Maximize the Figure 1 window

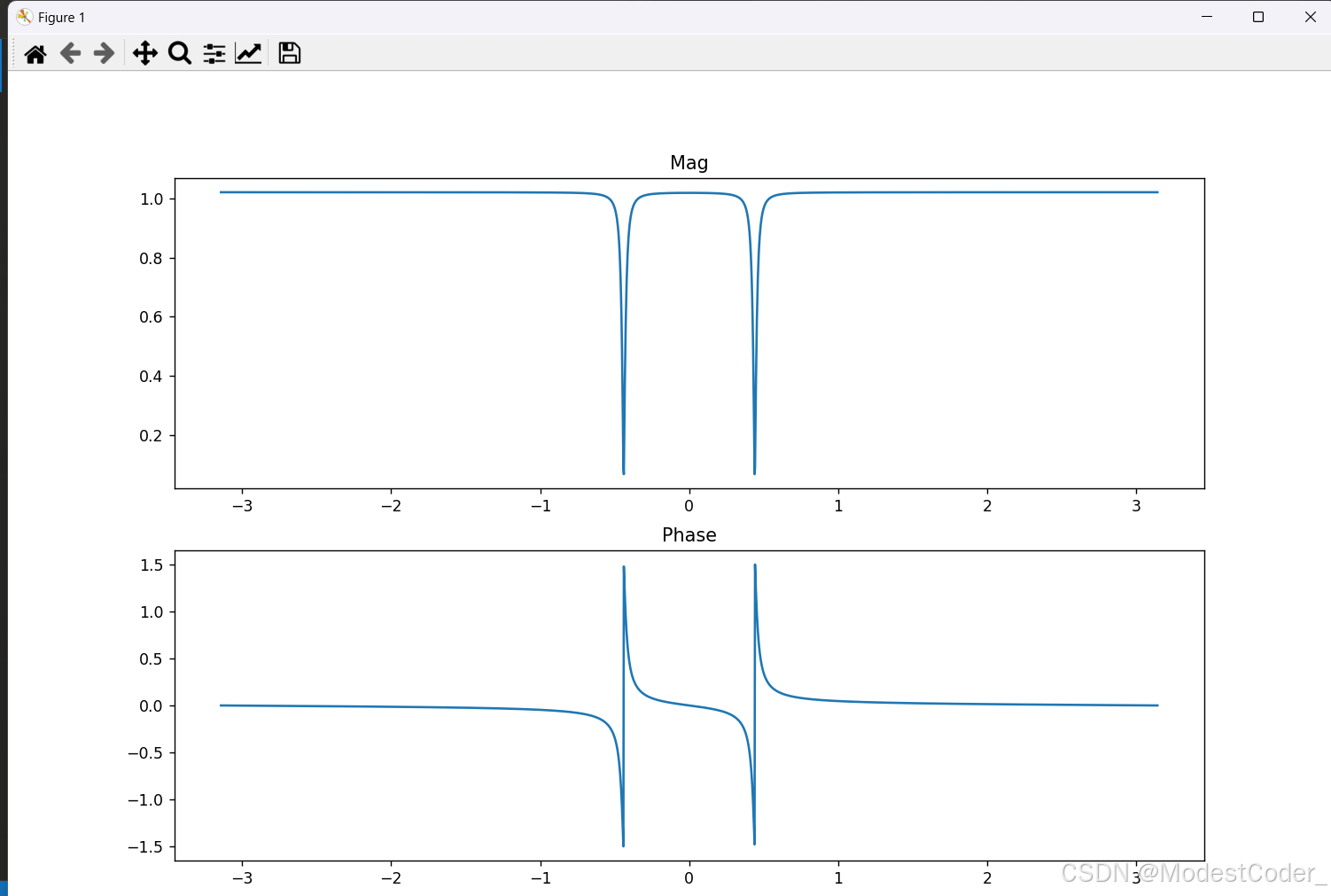[1258, 17]
